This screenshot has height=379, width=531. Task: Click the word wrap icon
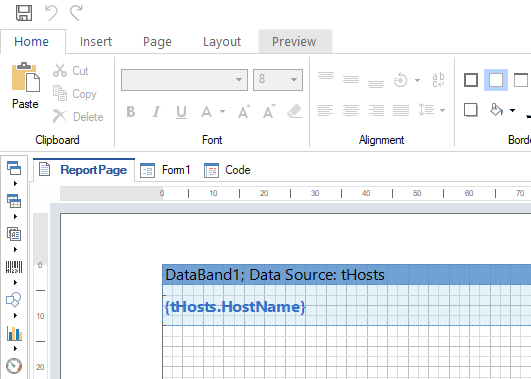(x=438, y=80)
